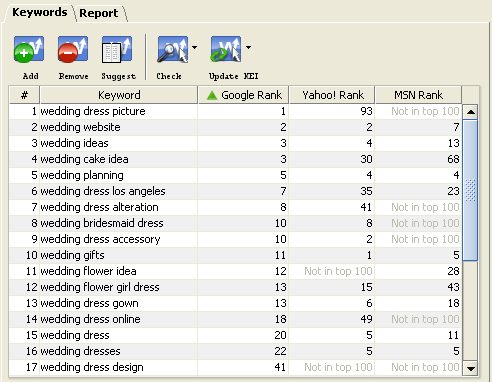The height and width of the screenshot is (382, 492).
Task: Click Google rank 41 for wedding dress design
Action: click(280, 367)
